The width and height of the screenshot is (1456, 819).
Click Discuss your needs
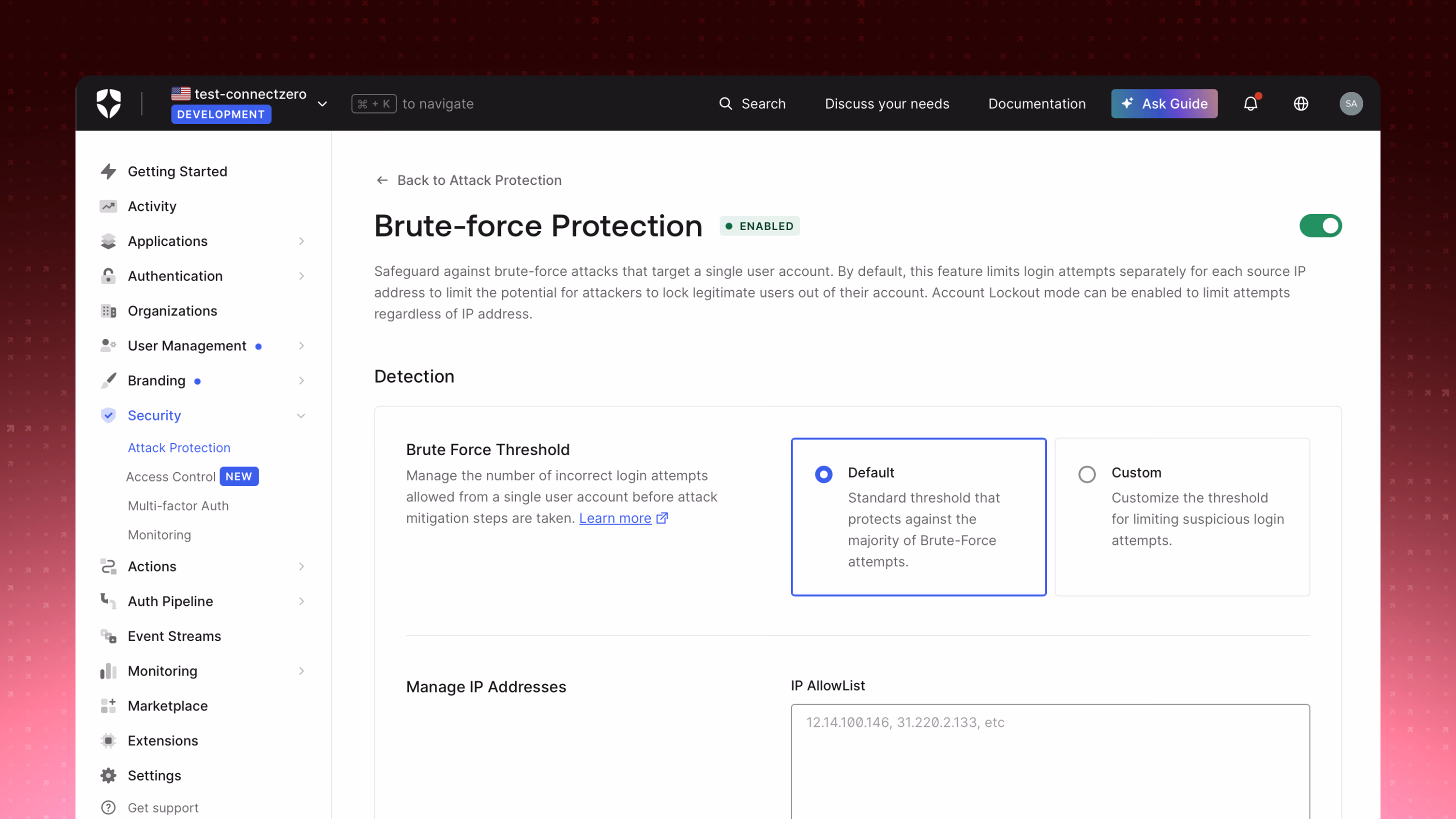point(887,103)
